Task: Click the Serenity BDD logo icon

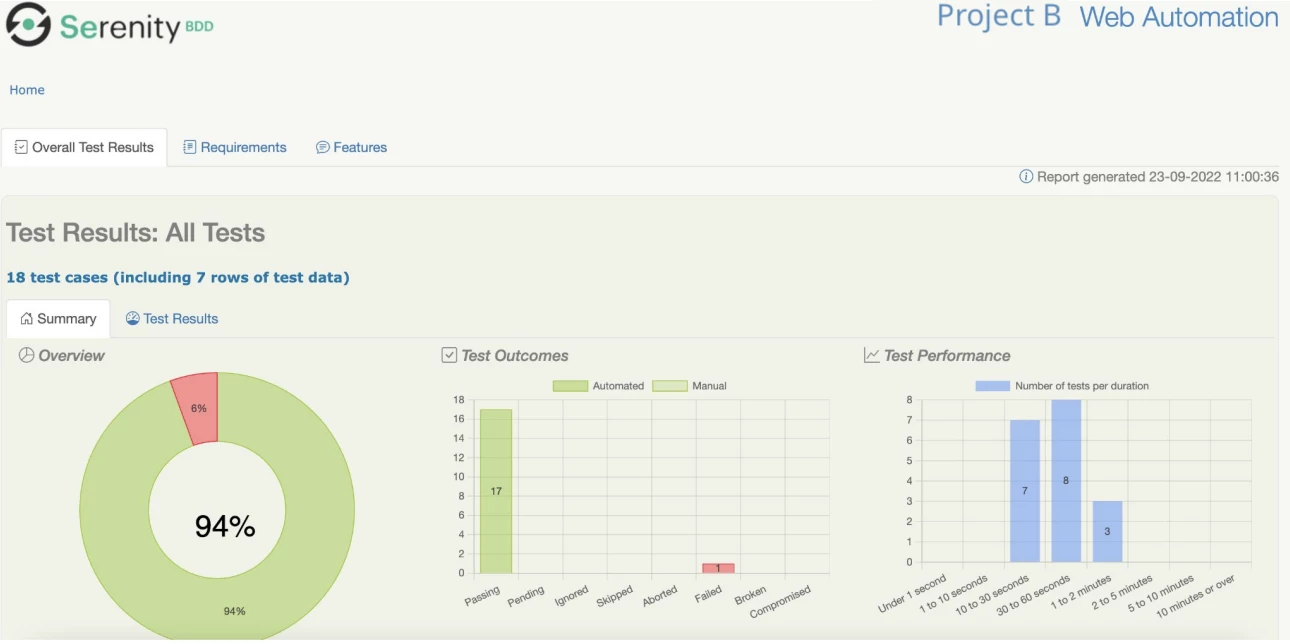Action: (x=28, y=24)
